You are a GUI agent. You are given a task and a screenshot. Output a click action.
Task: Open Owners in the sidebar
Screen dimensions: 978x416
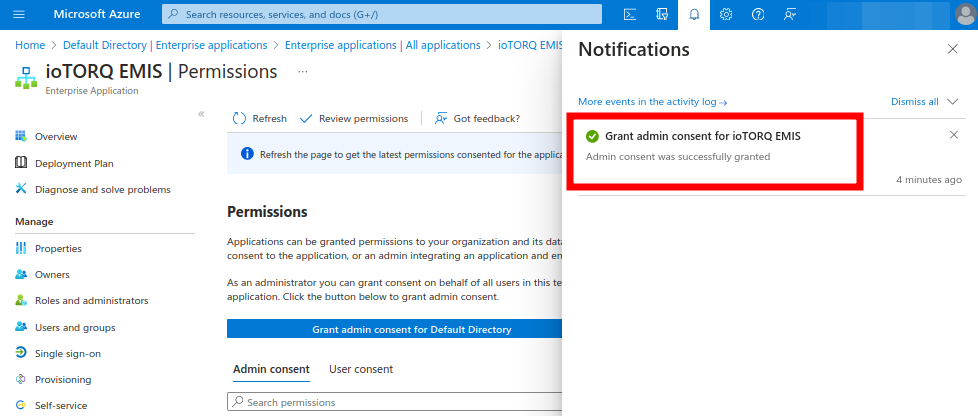pyautogui.click(x=52, y=274)
